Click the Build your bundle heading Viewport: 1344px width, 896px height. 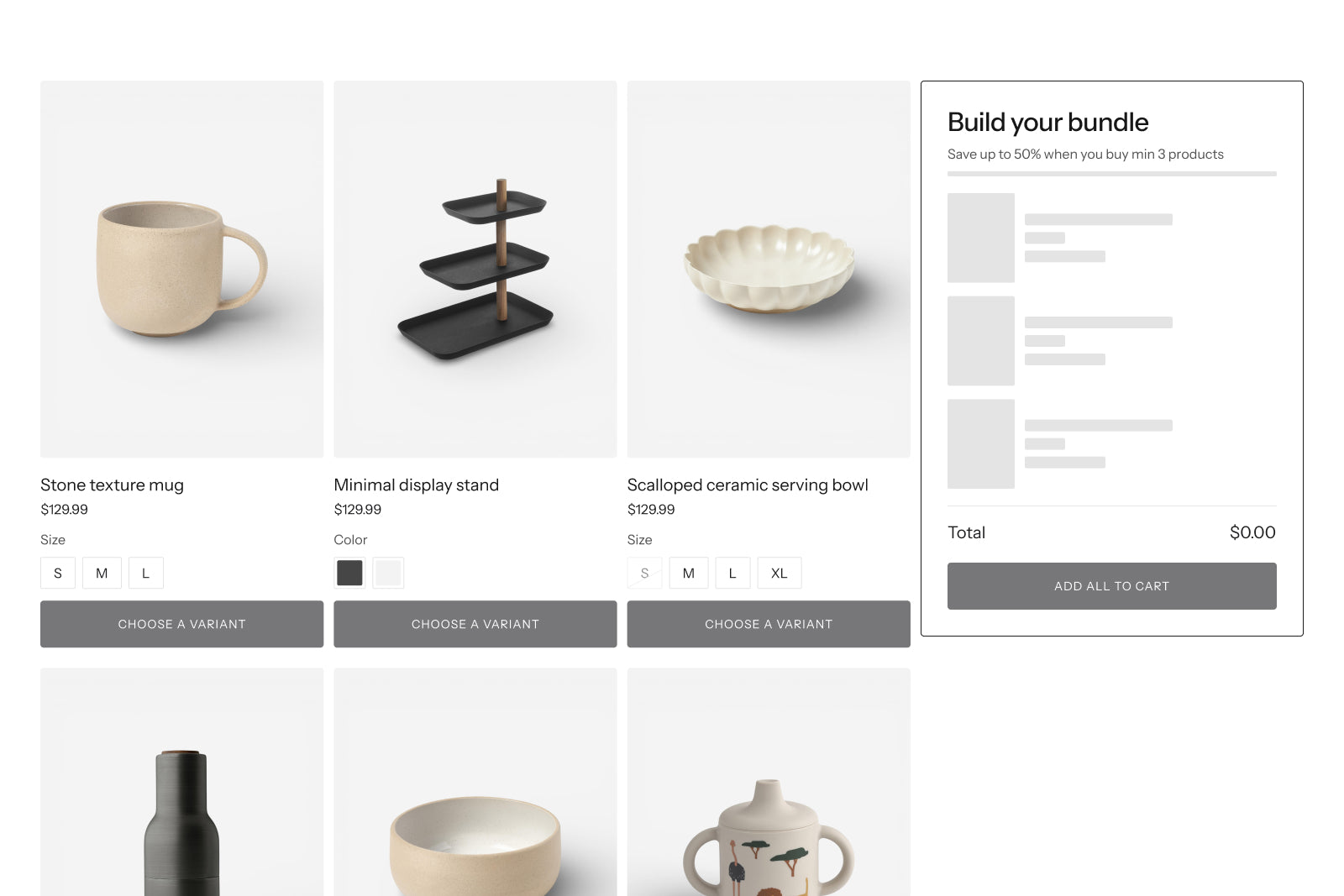click(1047, 122)
